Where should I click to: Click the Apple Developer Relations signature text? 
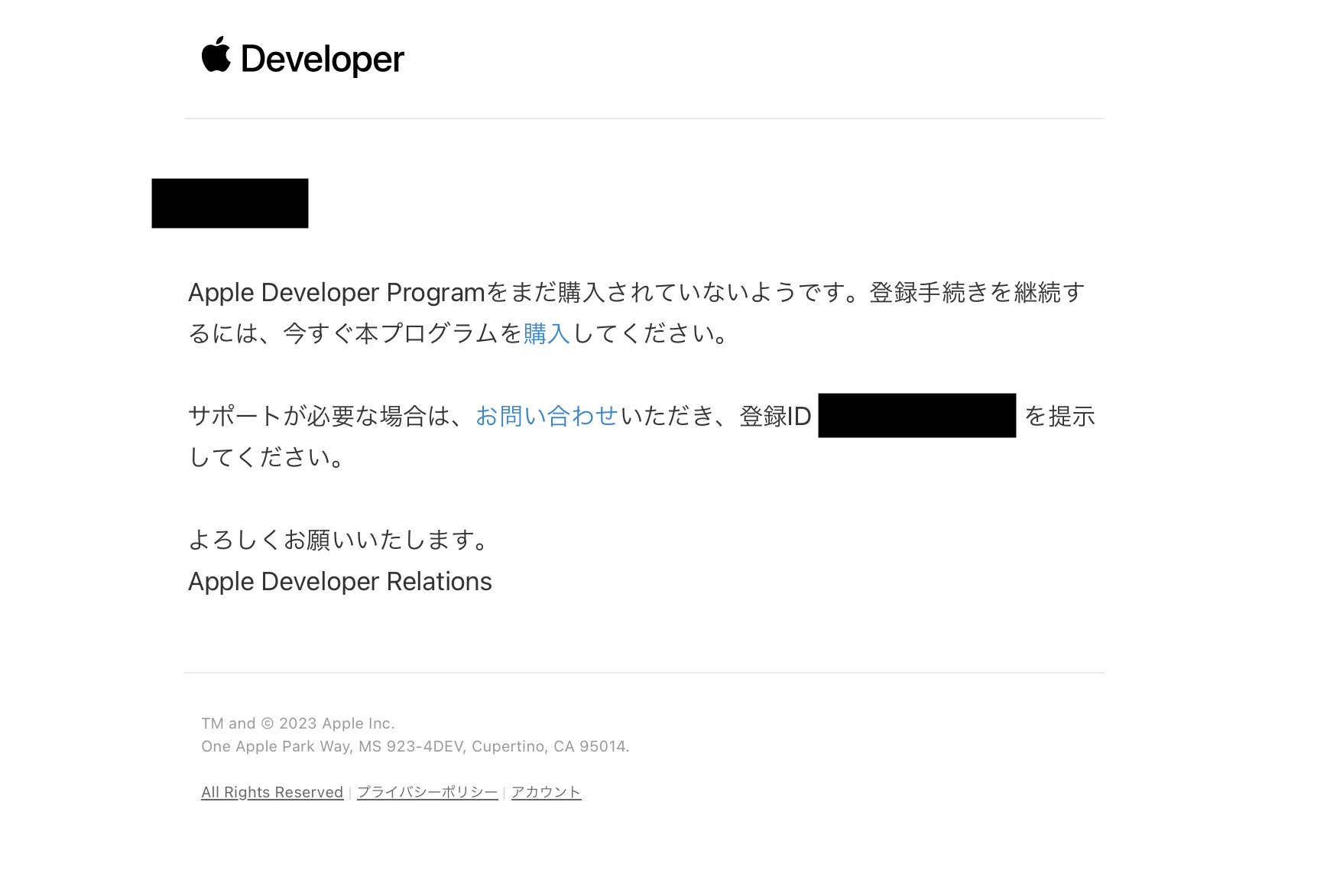340,582
